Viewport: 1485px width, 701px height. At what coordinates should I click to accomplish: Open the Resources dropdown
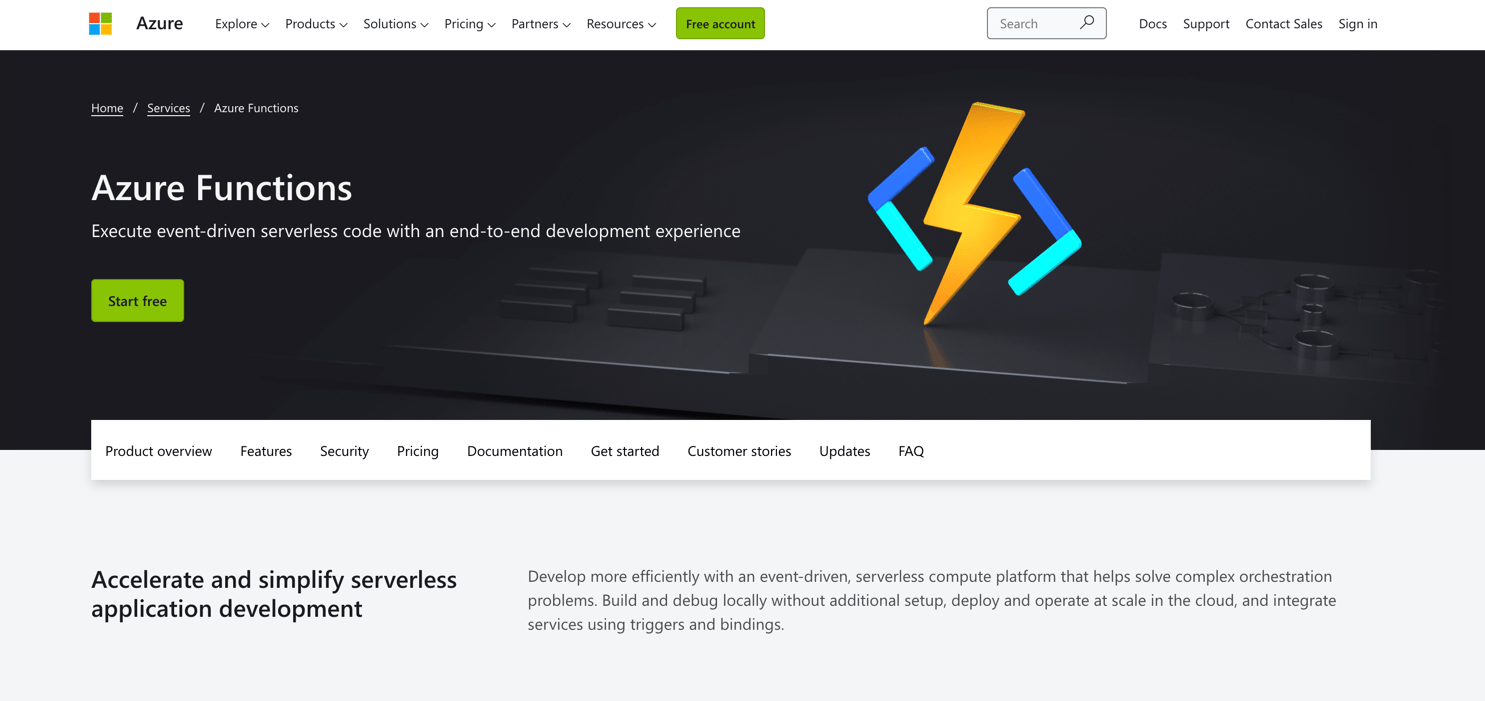tap(620, 23)
